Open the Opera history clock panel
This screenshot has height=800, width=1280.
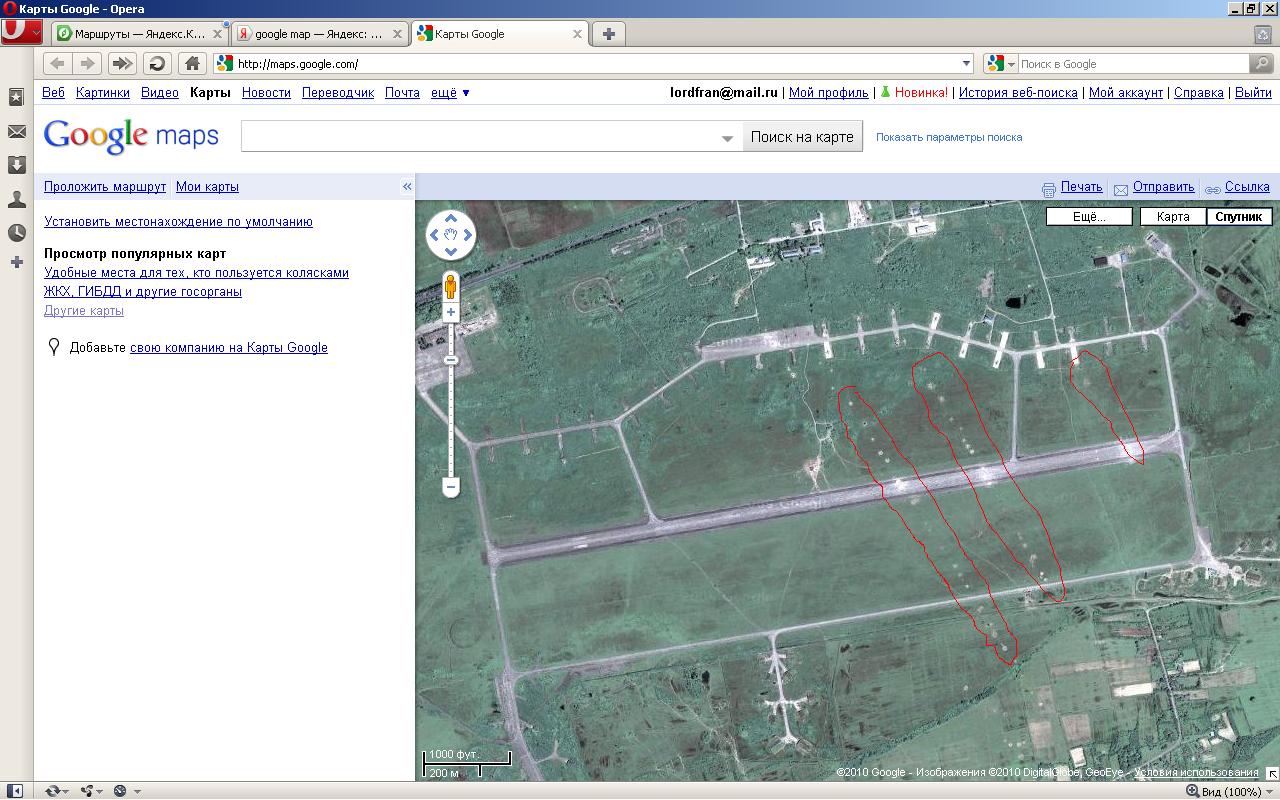[x=17, y=233]
